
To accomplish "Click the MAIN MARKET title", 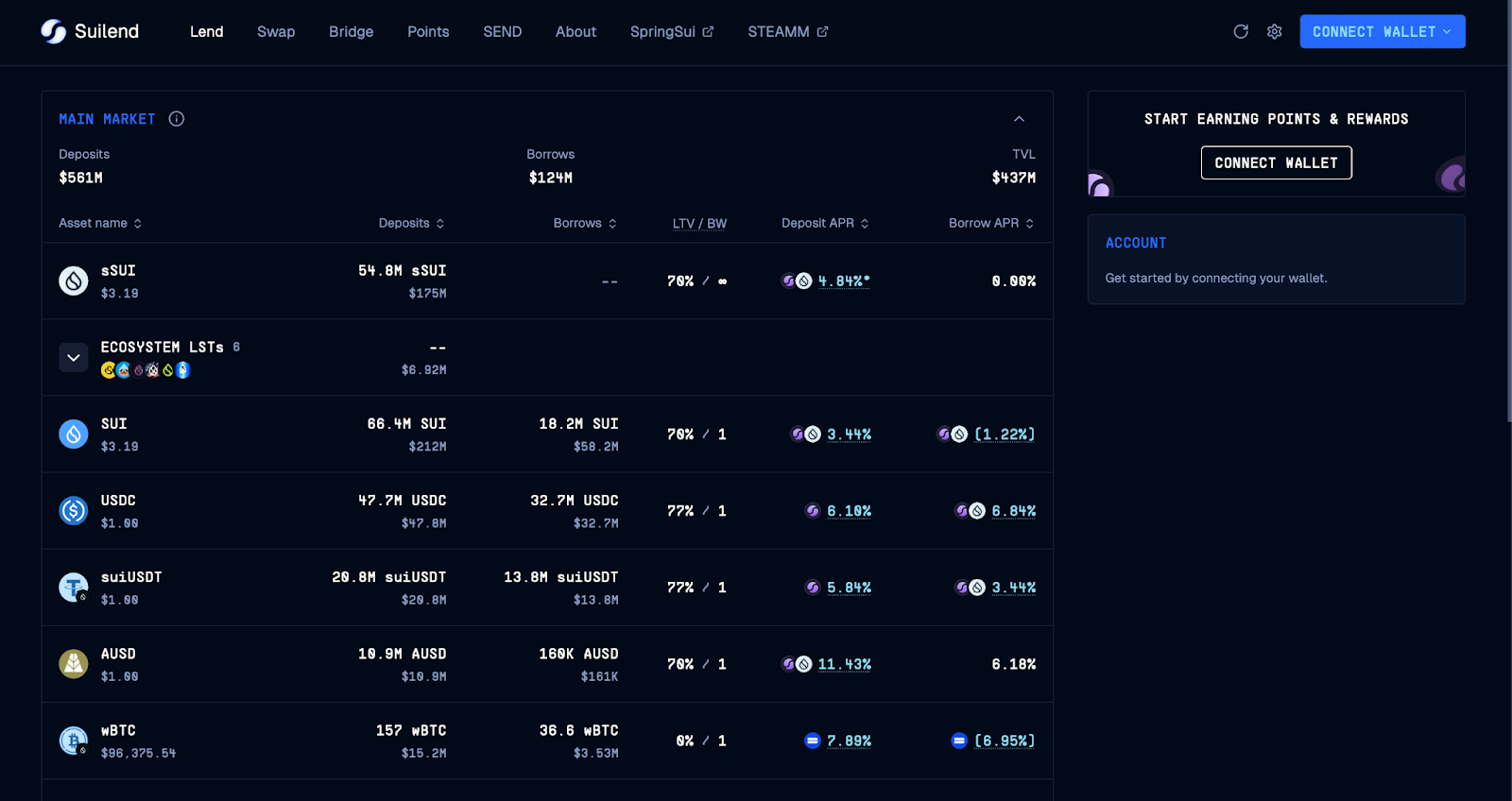I will pos(107,119).
